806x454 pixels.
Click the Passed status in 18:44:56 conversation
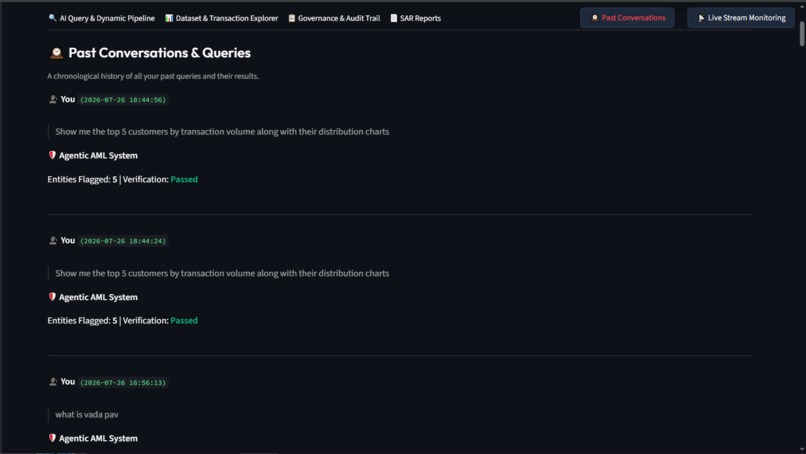click(x=184, y=179)
